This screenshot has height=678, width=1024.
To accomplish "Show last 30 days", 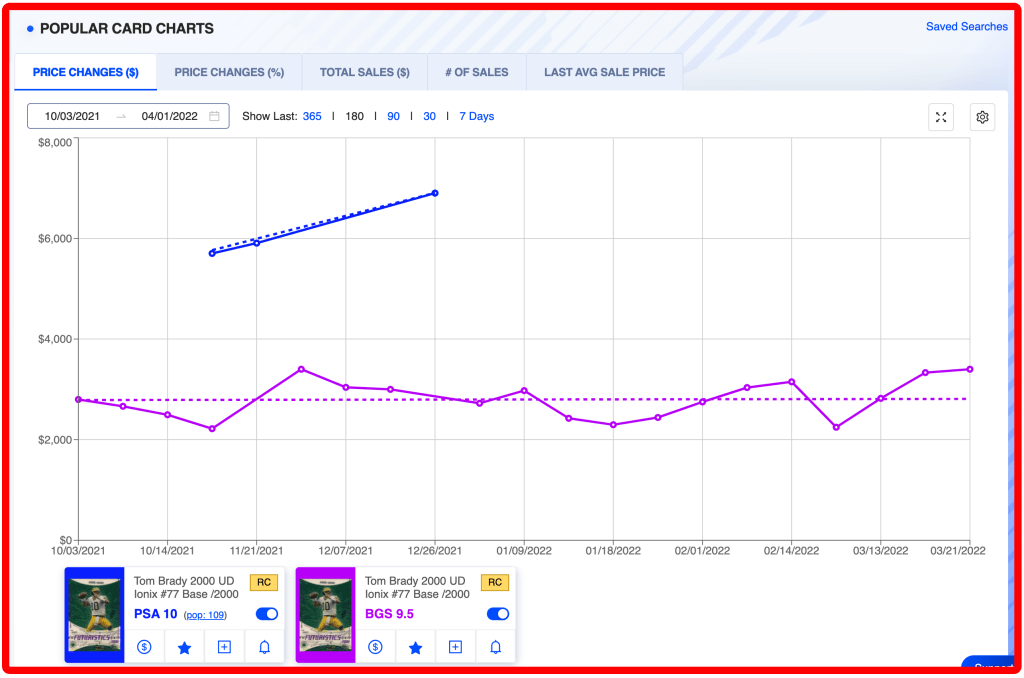I will [x=429, y=116].
